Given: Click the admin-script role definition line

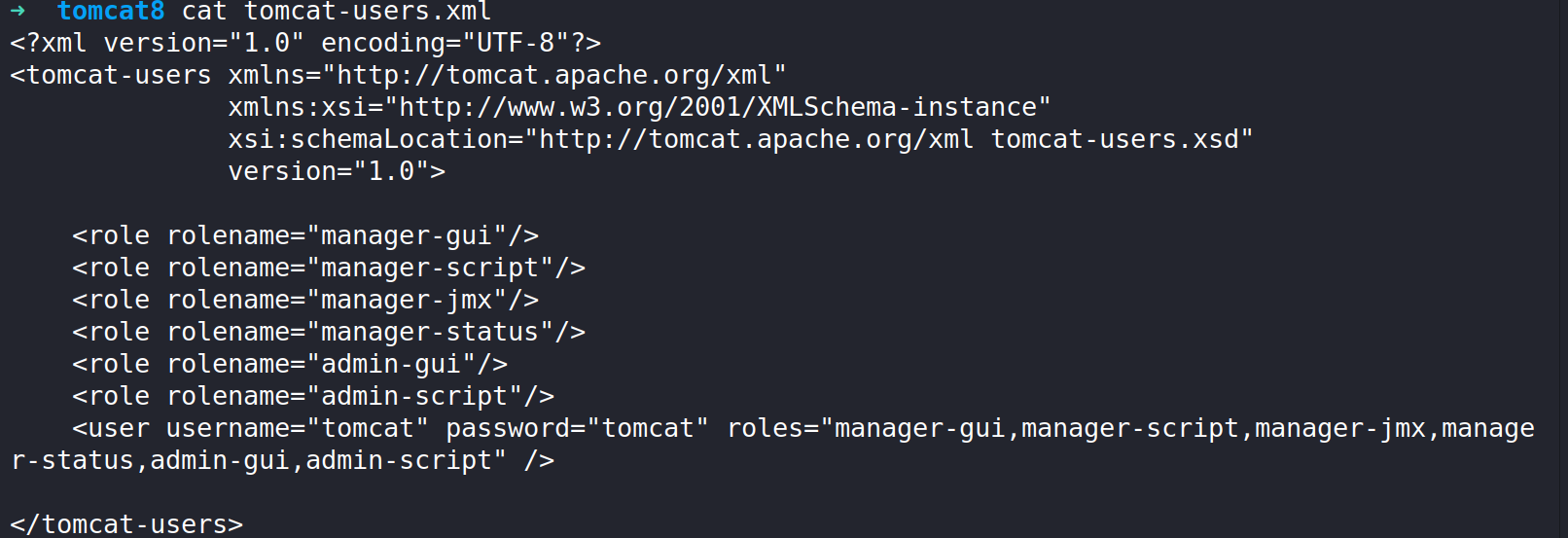Looking at the screenshot, I should click(313, 397).
